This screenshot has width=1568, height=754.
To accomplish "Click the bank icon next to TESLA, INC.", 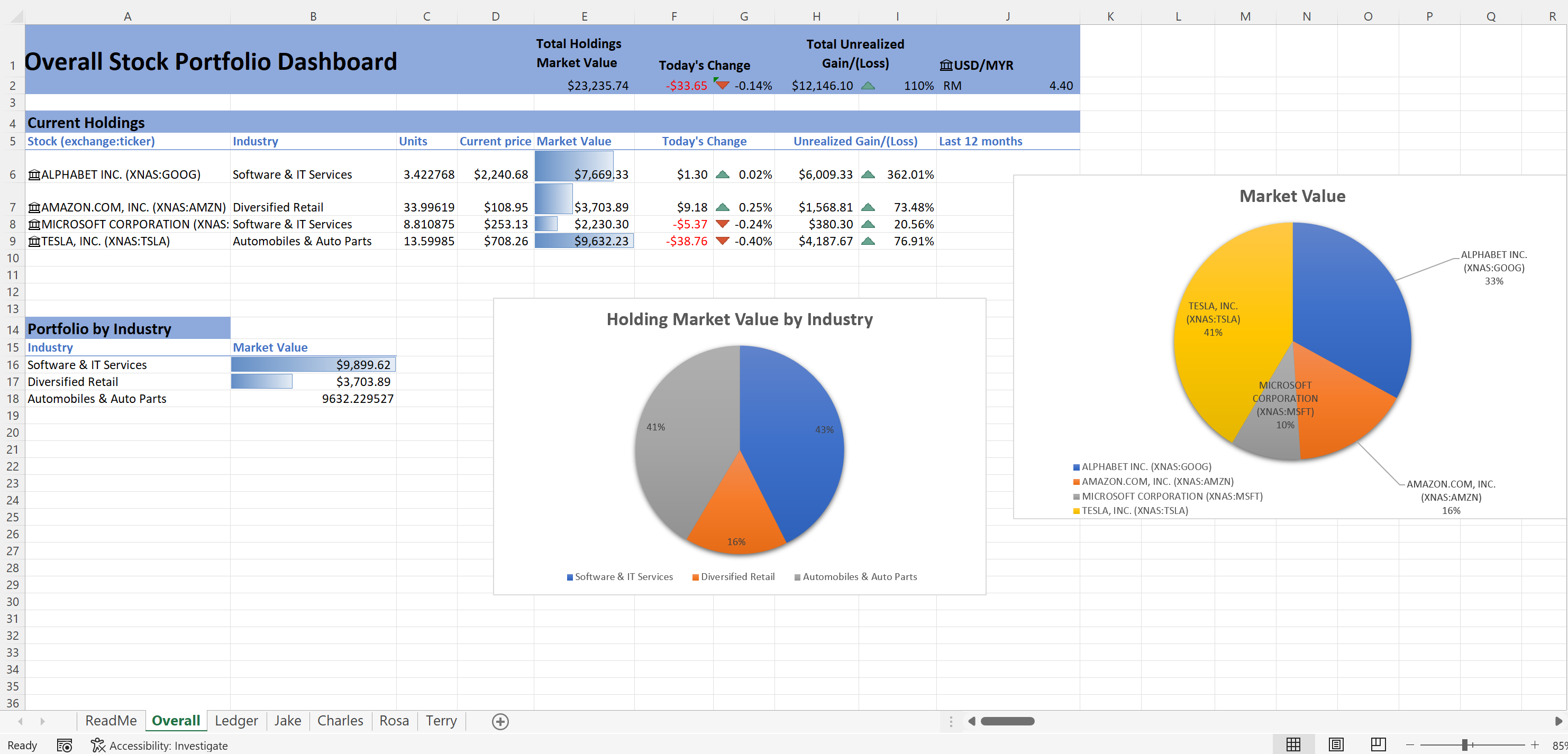I will click(x=34, y=241).
